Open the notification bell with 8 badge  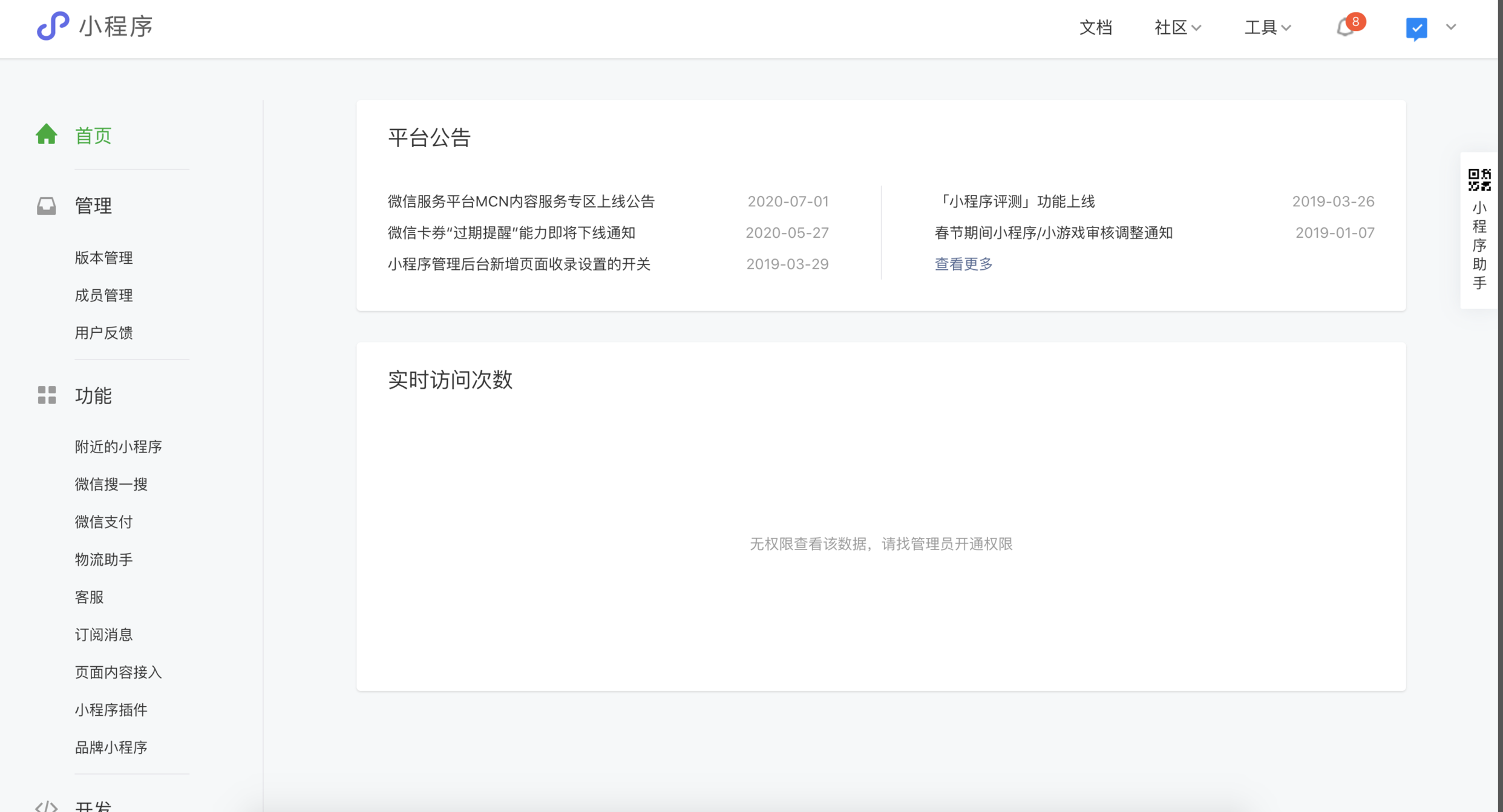pyautogui.click(x=1345, y=27)
